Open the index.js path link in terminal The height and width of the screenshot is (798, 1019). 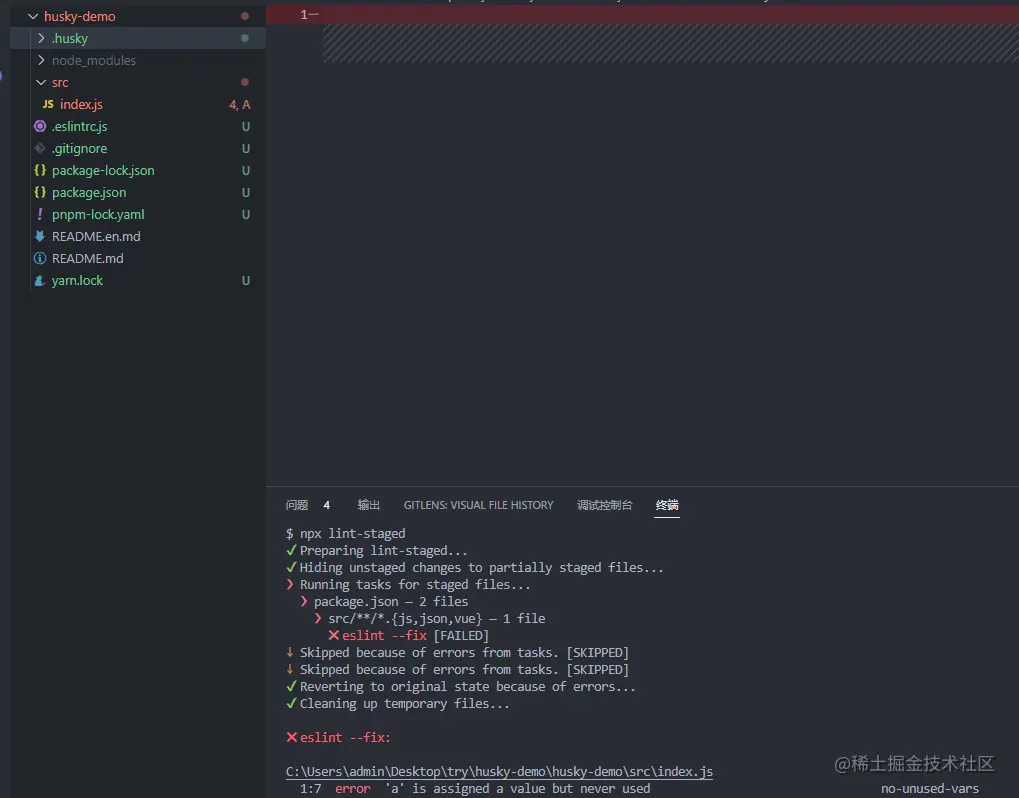coord(499,771)
